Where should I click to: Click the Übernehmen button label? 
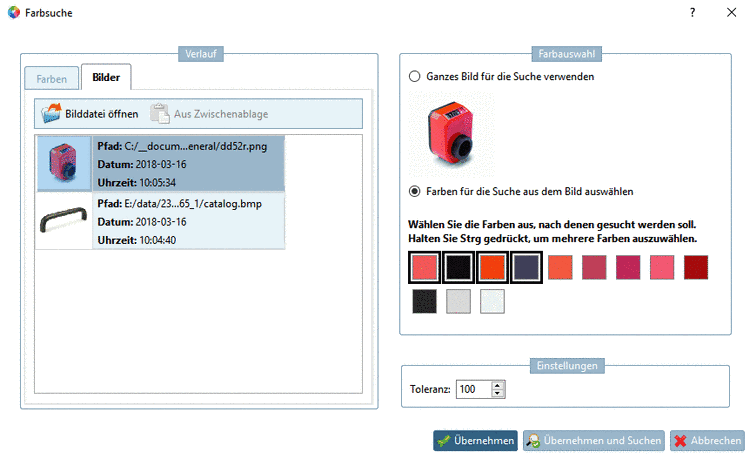484,440
